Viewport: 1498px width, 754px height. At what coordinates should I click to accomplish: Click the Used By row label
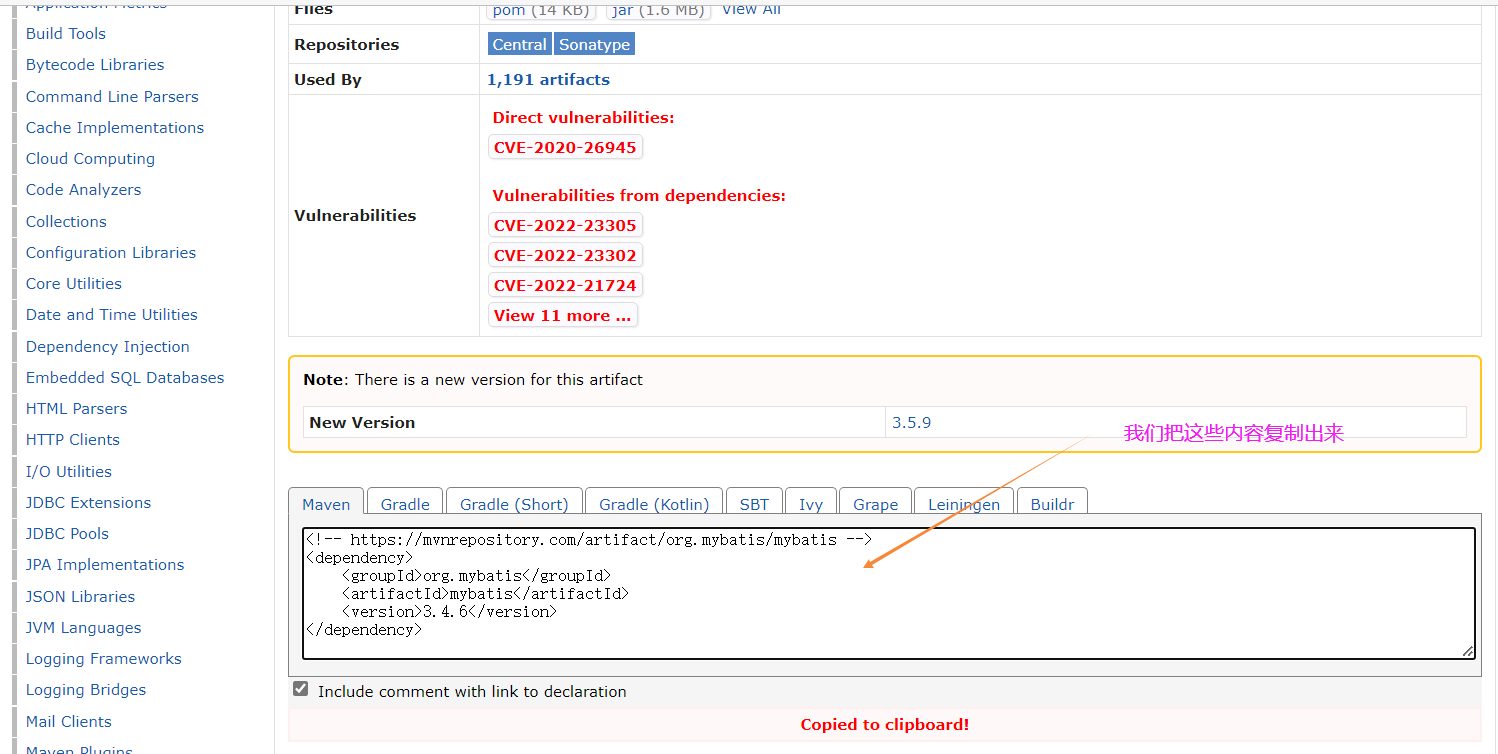pos(328,79)
